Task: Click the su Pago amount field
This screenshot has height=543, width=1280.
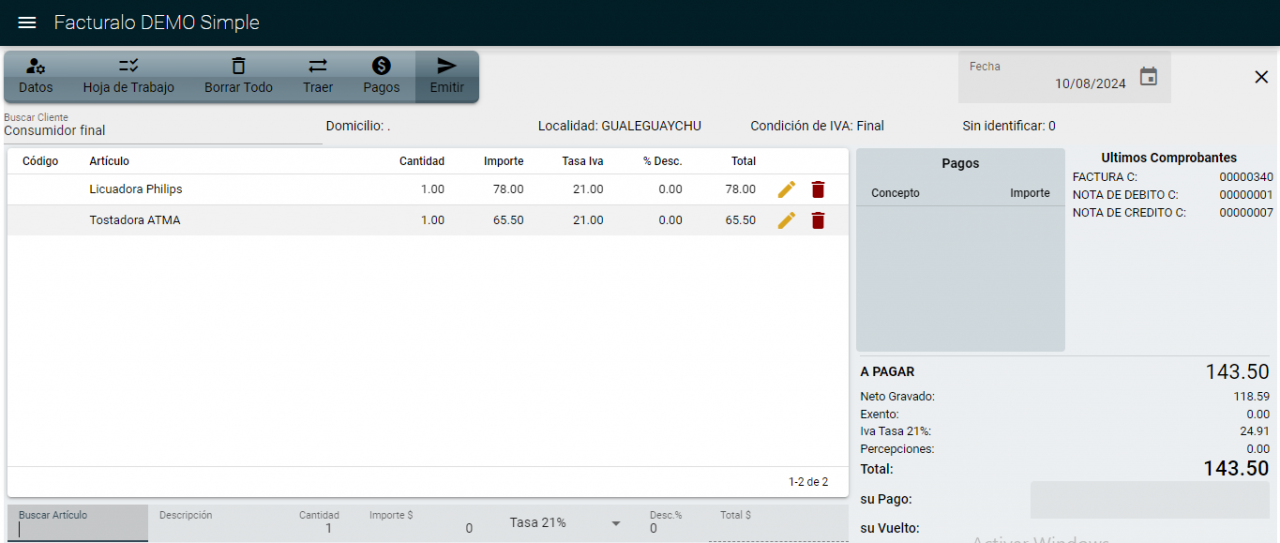Action: pos(1150,500)
